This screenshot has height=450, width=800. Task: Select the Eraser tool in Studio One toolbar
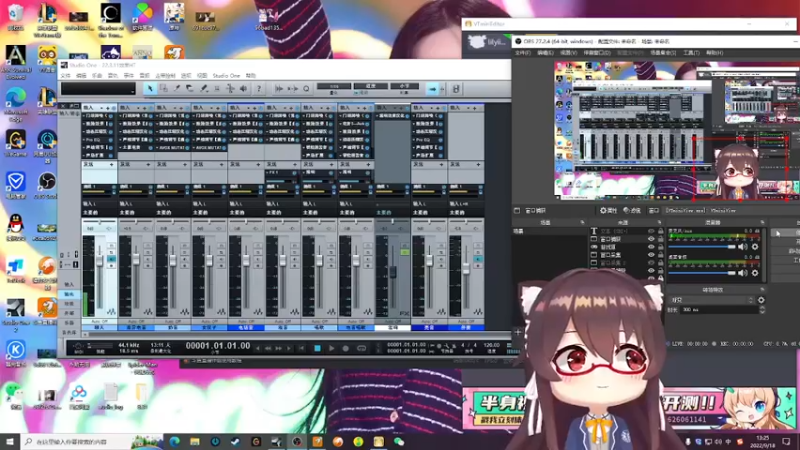(190, 89)
